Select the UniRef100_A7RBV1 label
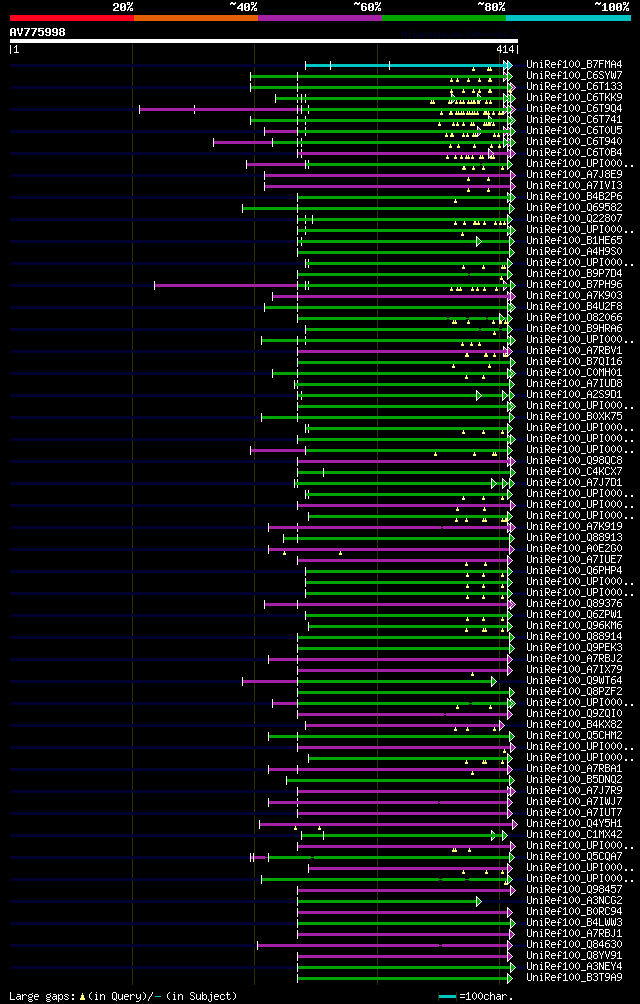This screenshot has height=1004, width=640. point(573,350)
